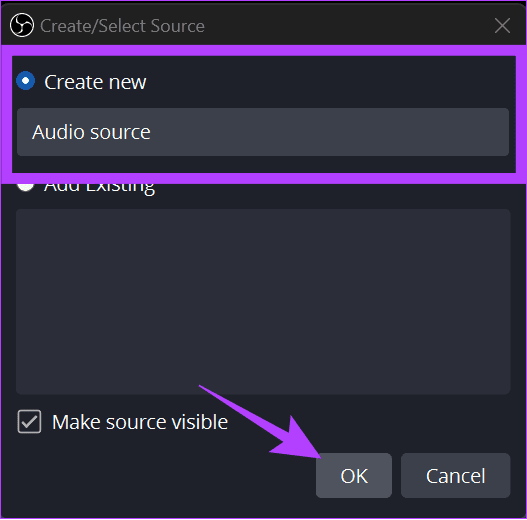This screenshot has height=520, width=527.
Task: Click into the Audio source name field
Action: tap(263, 132)
